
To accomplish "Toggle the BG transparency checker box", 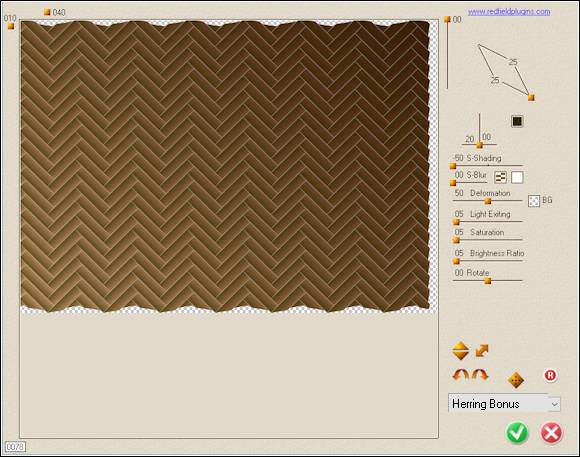I will 534,201.
